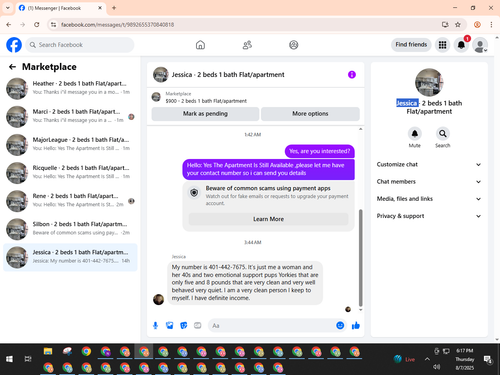Viewport: 500px width, 375px height.
Task: Open File Explorer from taskbar
Action: tap(48, 351)
